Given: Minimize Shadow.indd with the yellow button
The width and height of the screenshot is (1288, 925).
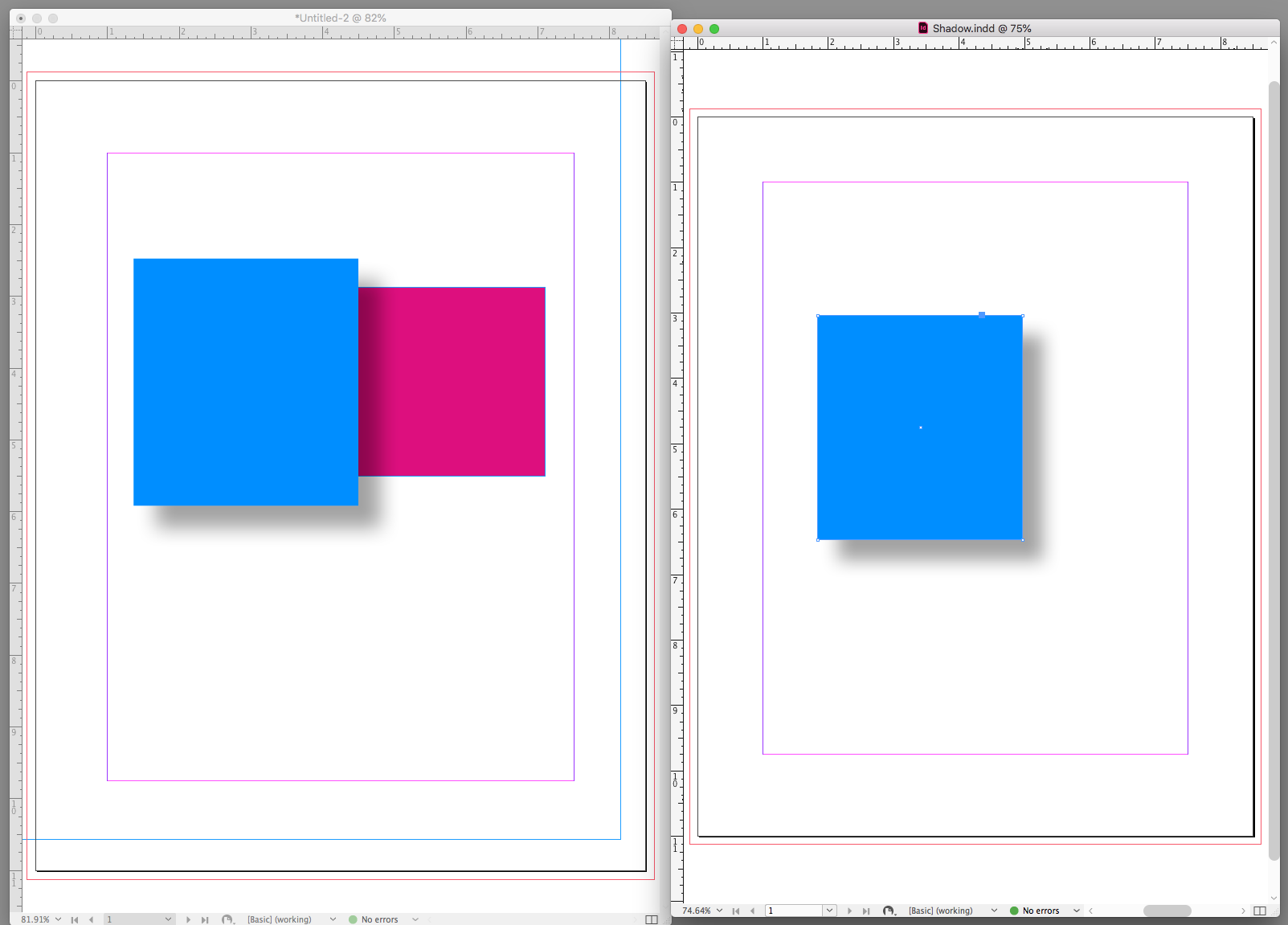Looking at the screenshot, I should point(698,29).
